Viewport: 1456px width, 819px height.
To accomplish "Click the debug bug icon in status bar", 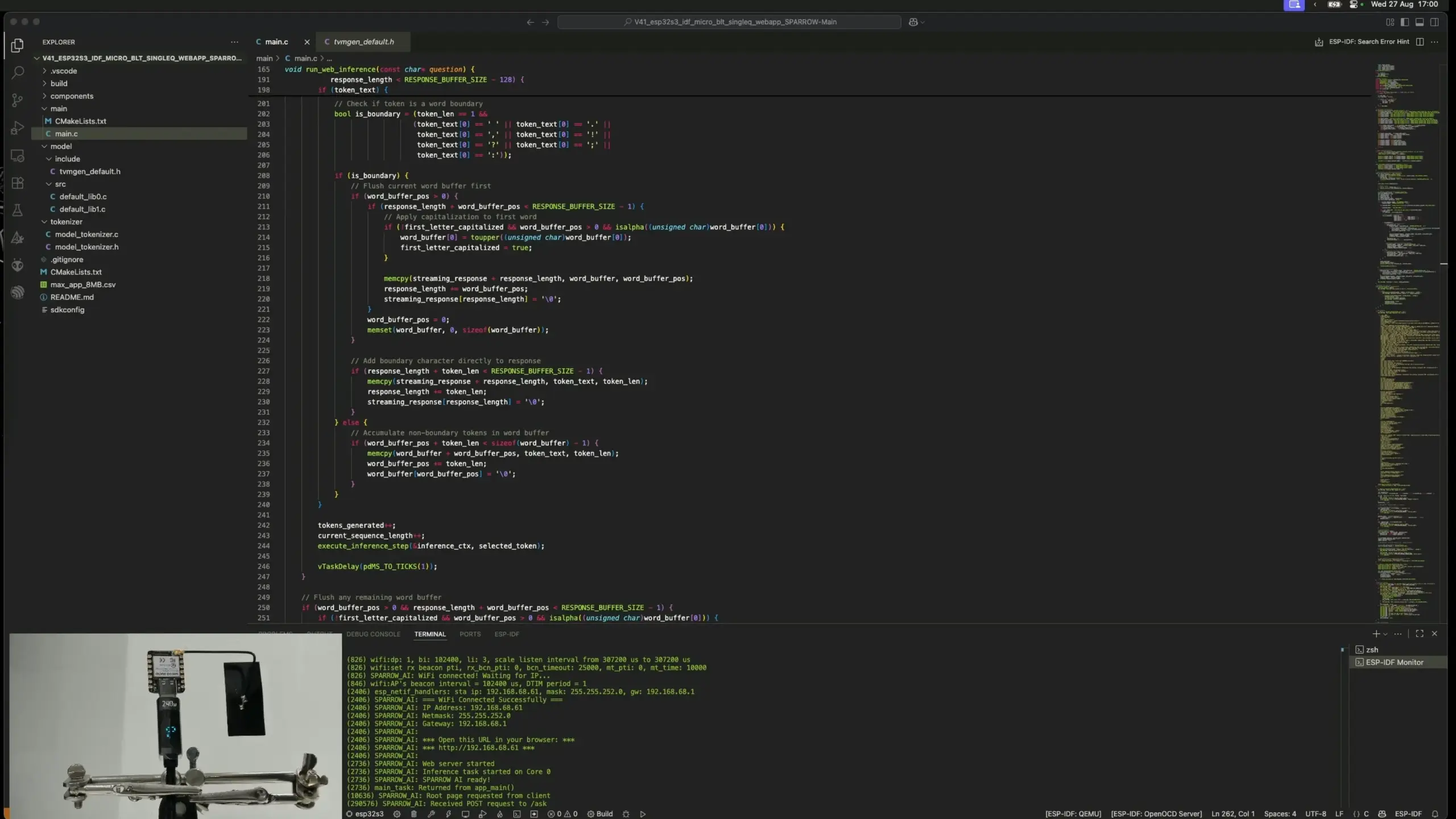I will tap(626, 814).
